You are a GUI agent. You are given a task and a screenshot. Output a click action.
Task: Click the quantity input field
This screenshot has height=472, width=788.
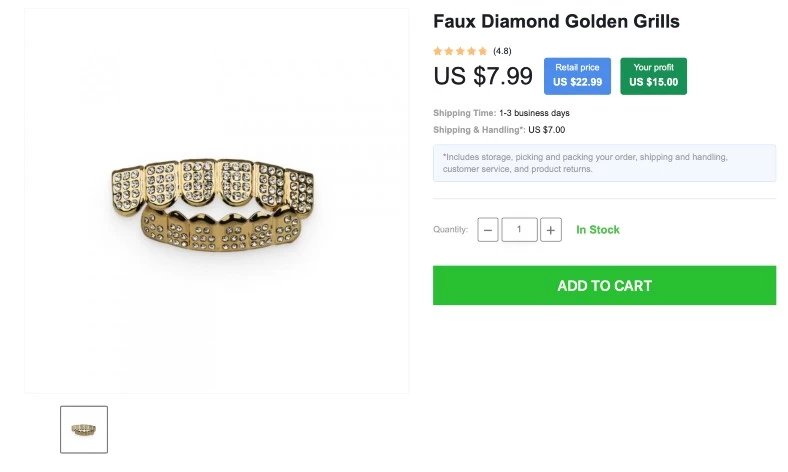519,230
